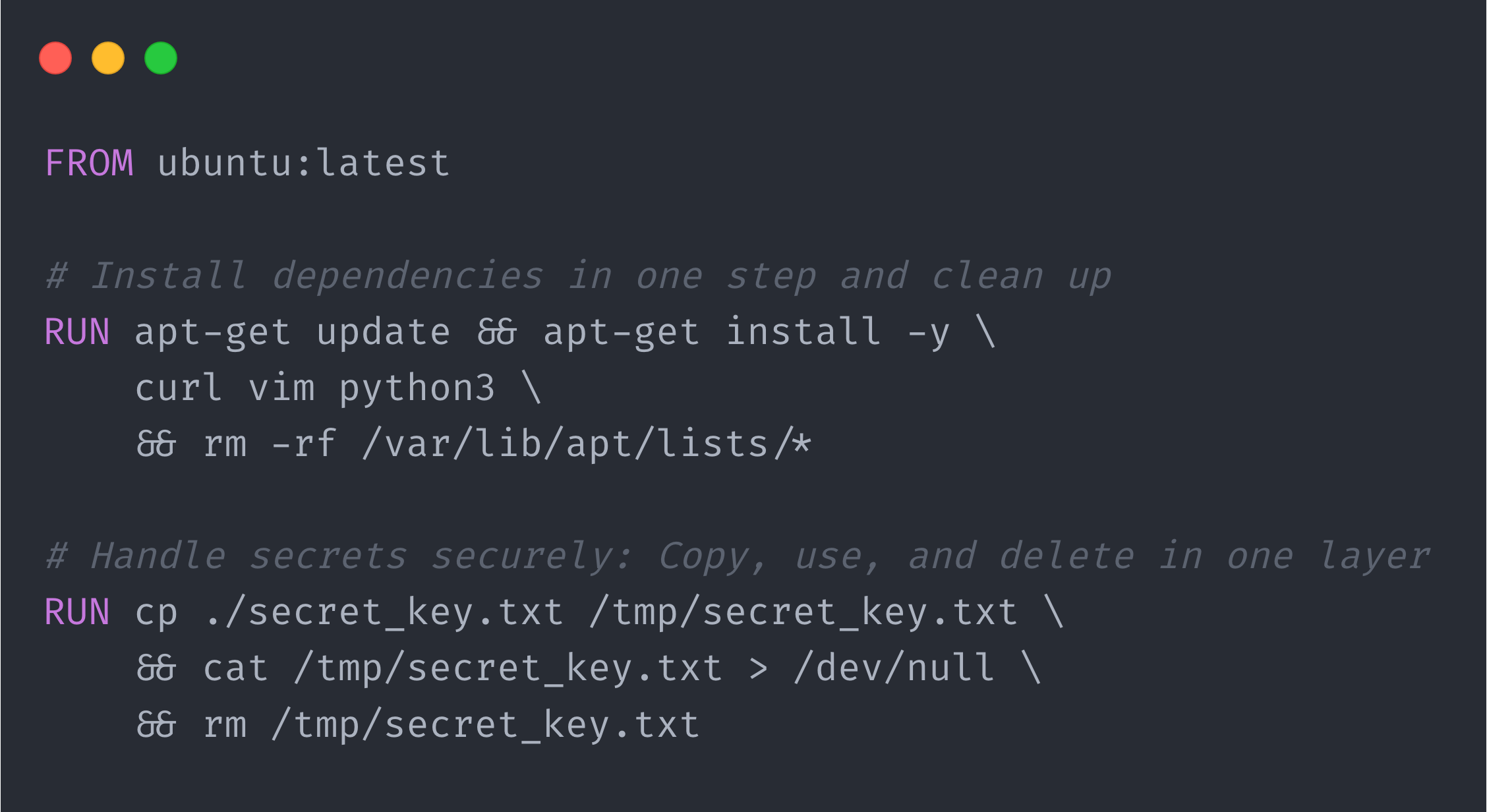Select the ubuntu:latest image name
This screenshot has width=1487, height=812.
point(303,163)
